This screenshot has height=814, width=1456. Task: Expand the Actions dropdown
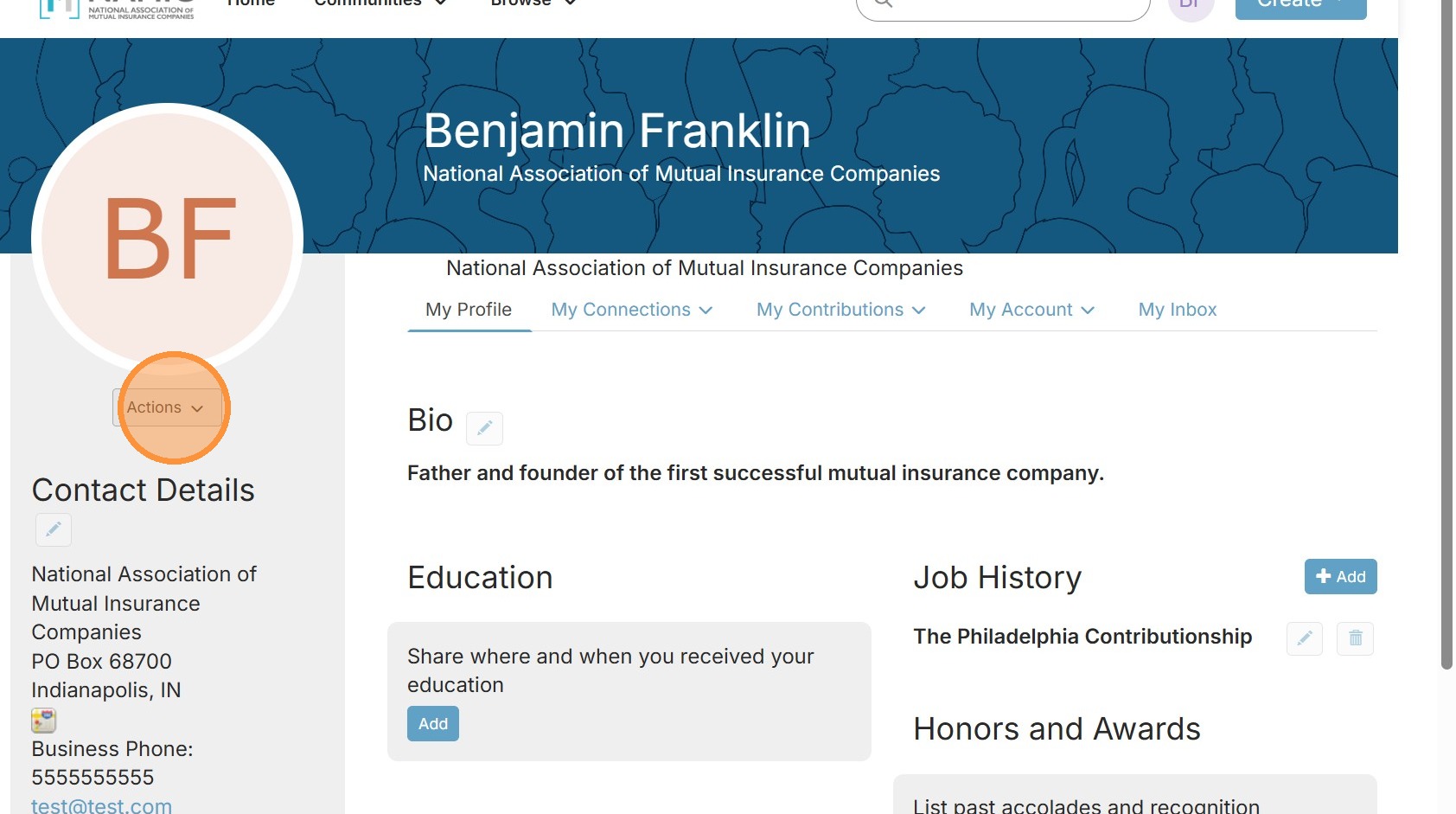[x=167, y=407]
